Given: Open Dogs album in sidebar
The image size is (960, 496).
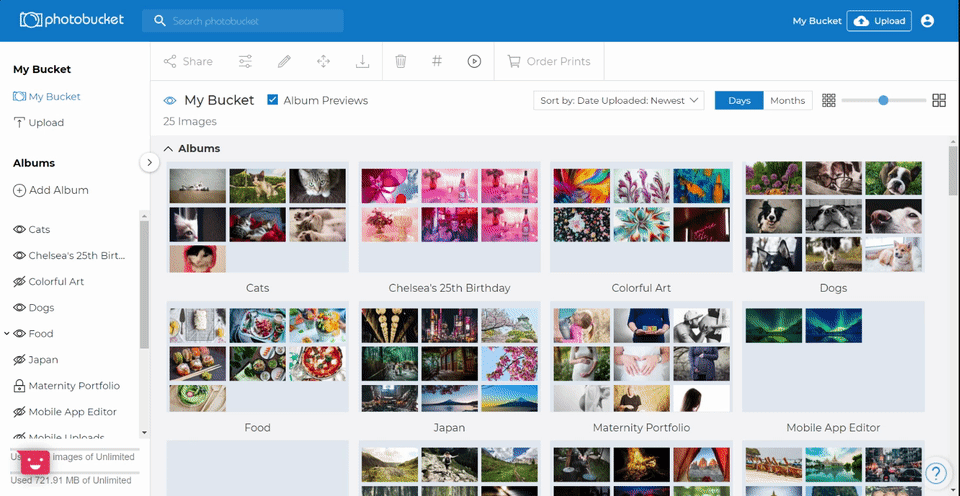Looking at the screenshot, I should (x=42, y=307).
